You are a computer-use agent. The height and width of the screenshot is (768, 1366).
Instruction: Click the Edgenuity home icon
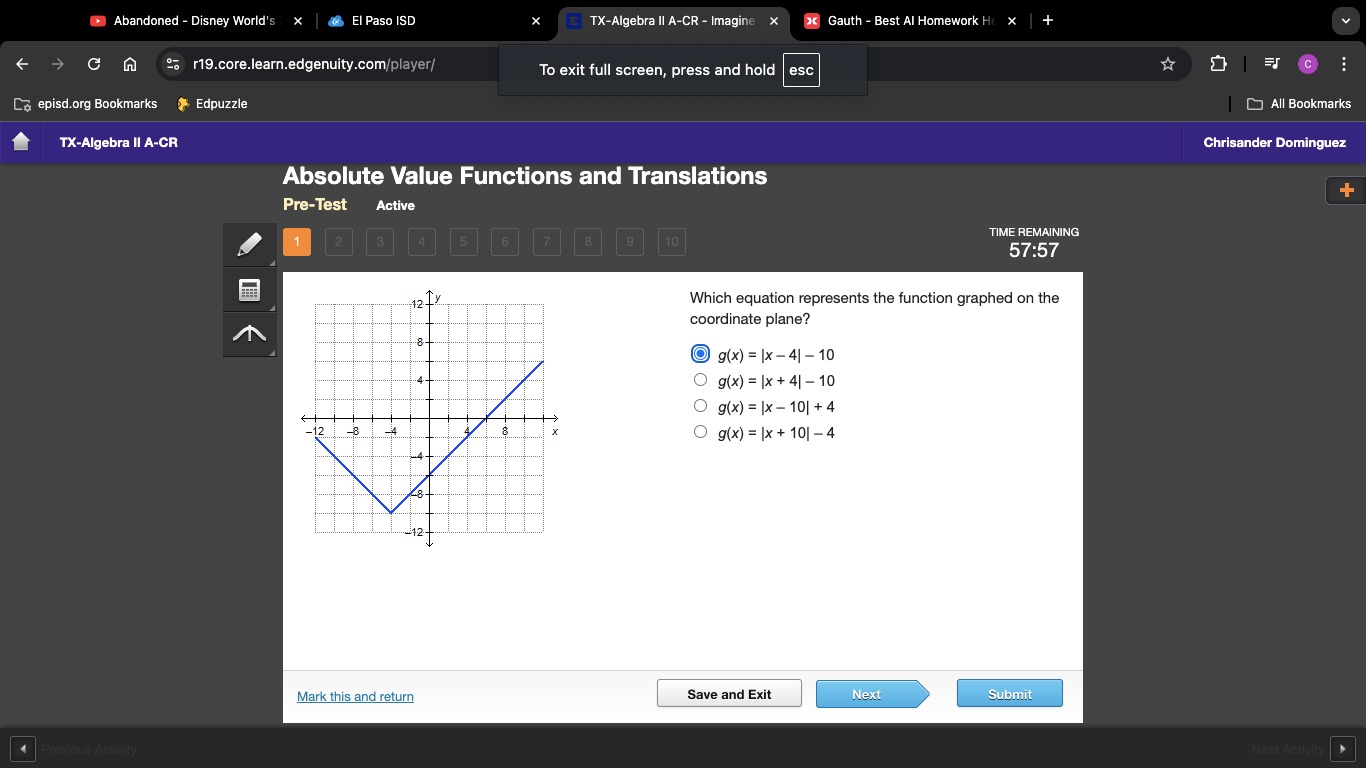[21, 142]
